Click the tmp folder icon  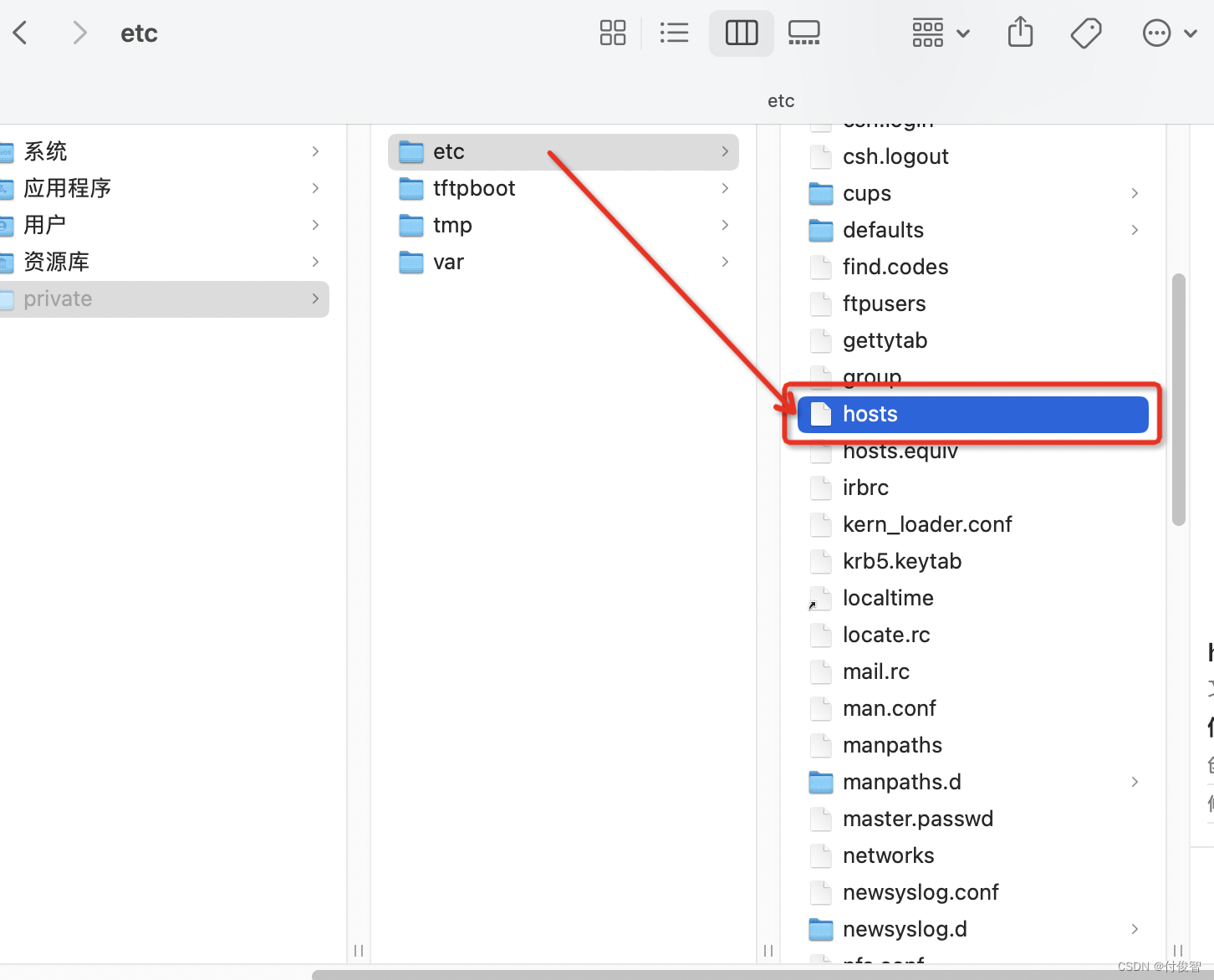(x=411, y=225)
